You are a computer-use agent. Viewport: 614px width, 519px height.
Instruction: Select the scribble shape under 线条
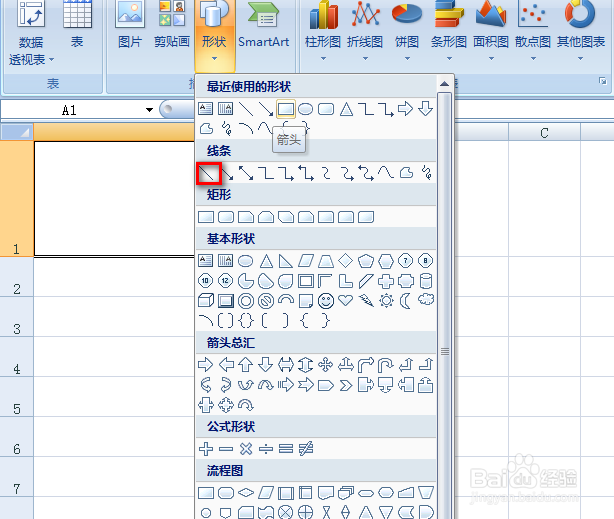pyautogui.click(x=426, y=173)
